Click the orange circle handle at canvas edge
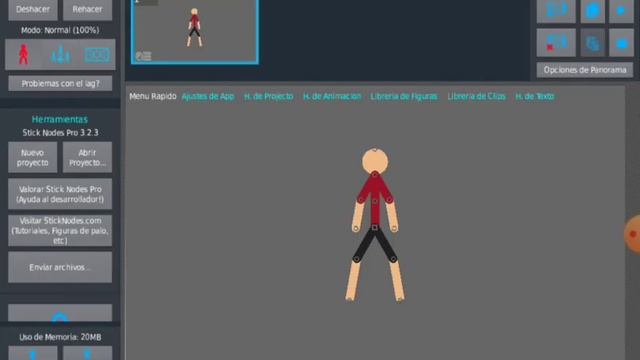The image size is (640, 360). (x=632, y=234)
